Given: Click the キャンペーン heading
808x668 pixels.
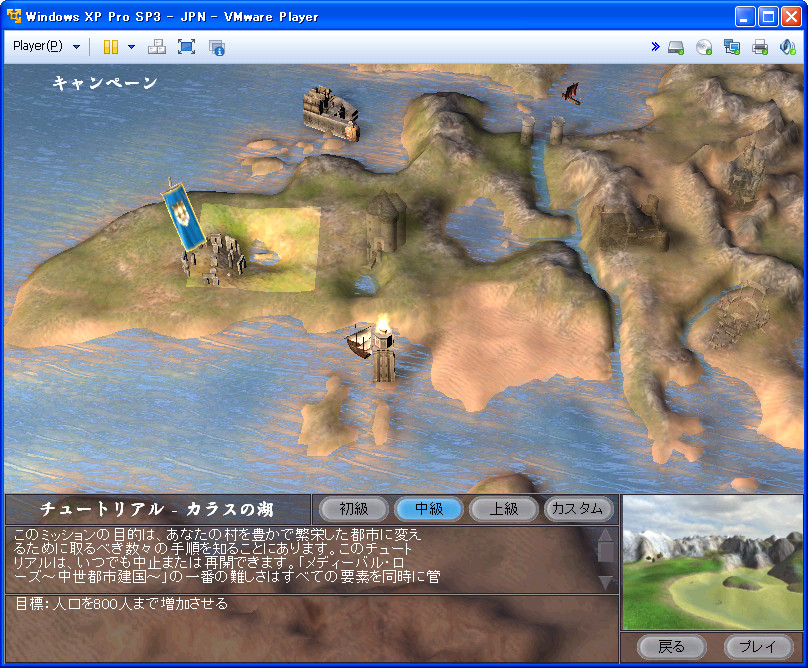Looking at the screenshot, I should coord(105,83).
